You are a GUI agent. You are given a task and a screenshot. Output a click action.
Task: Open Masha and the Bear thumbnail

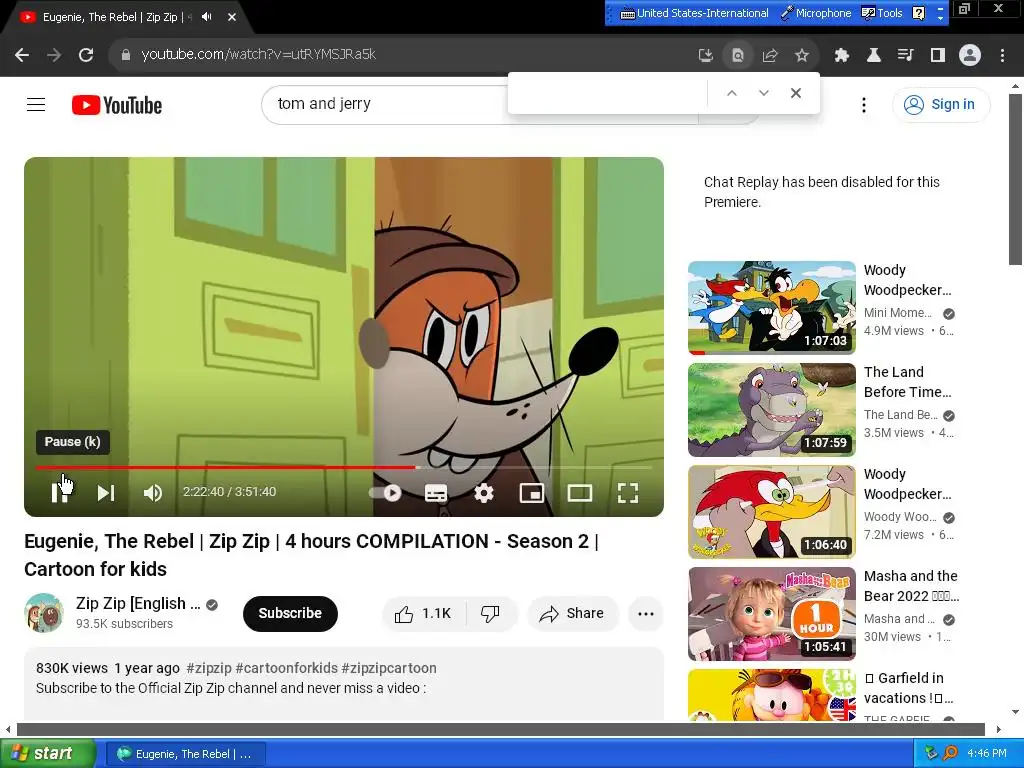click(771, 614)
